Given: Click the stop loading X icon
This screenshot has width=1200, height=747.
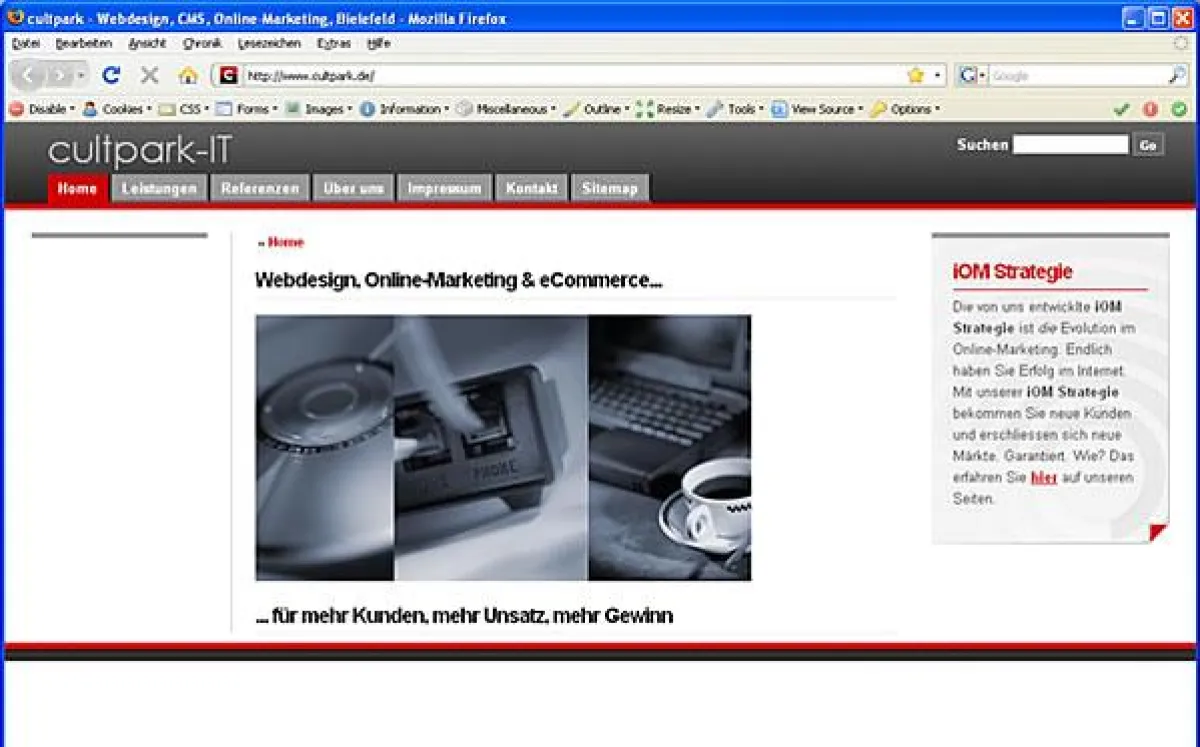Looking at the screenshot, I should click(x=150, y=75).
